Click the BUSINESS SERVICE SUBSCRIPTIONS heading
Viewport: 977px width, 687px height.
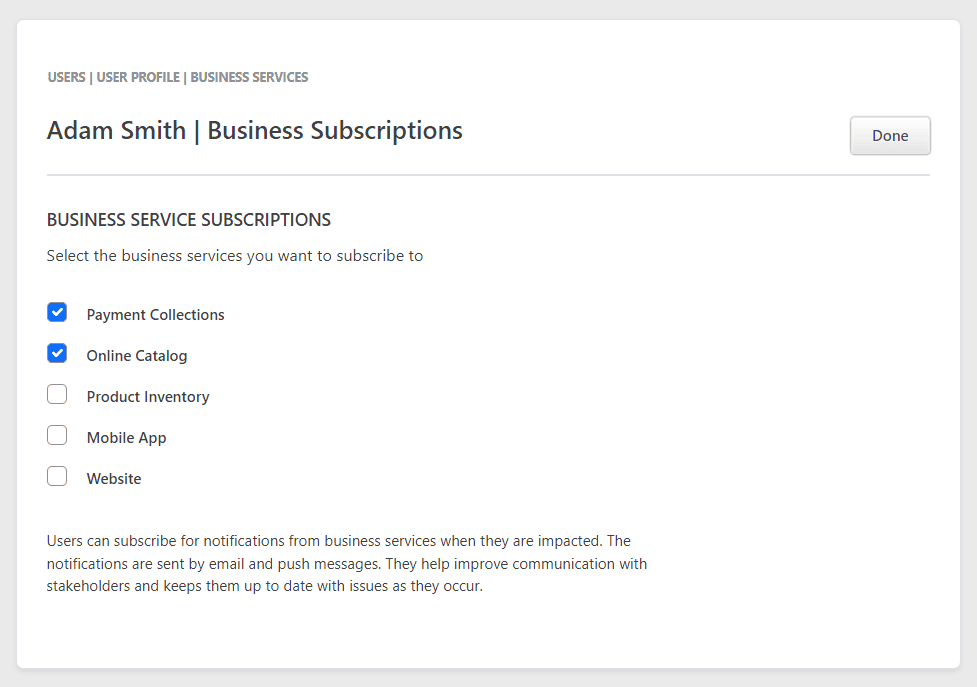pos(189,220)
